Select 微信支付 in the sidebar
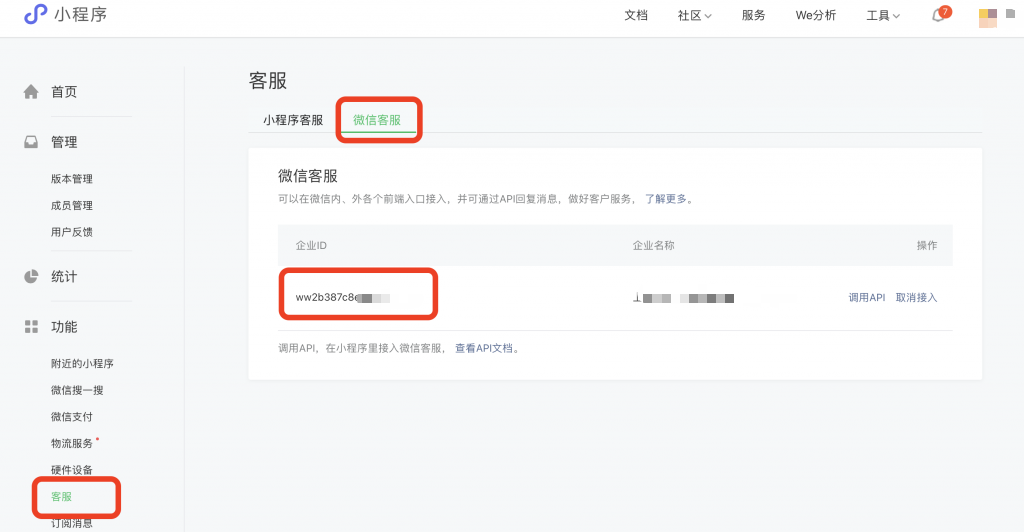This screenshot has width=1024, height=532. pyautogui.click(x=72, y=417)
